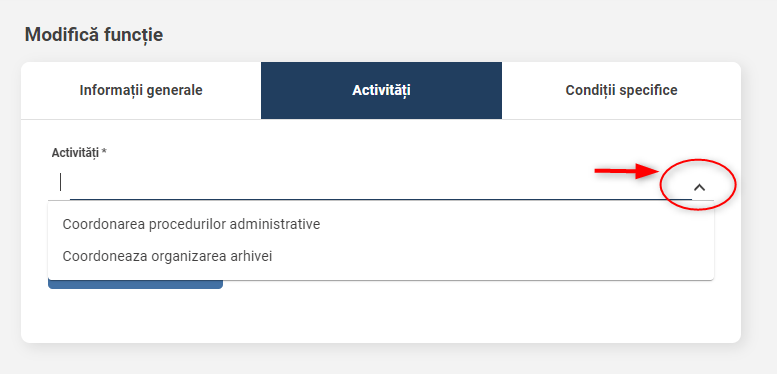The image size is (777, 374).
Task: Select the highlighted Activități tab
Action: point(382,91)
